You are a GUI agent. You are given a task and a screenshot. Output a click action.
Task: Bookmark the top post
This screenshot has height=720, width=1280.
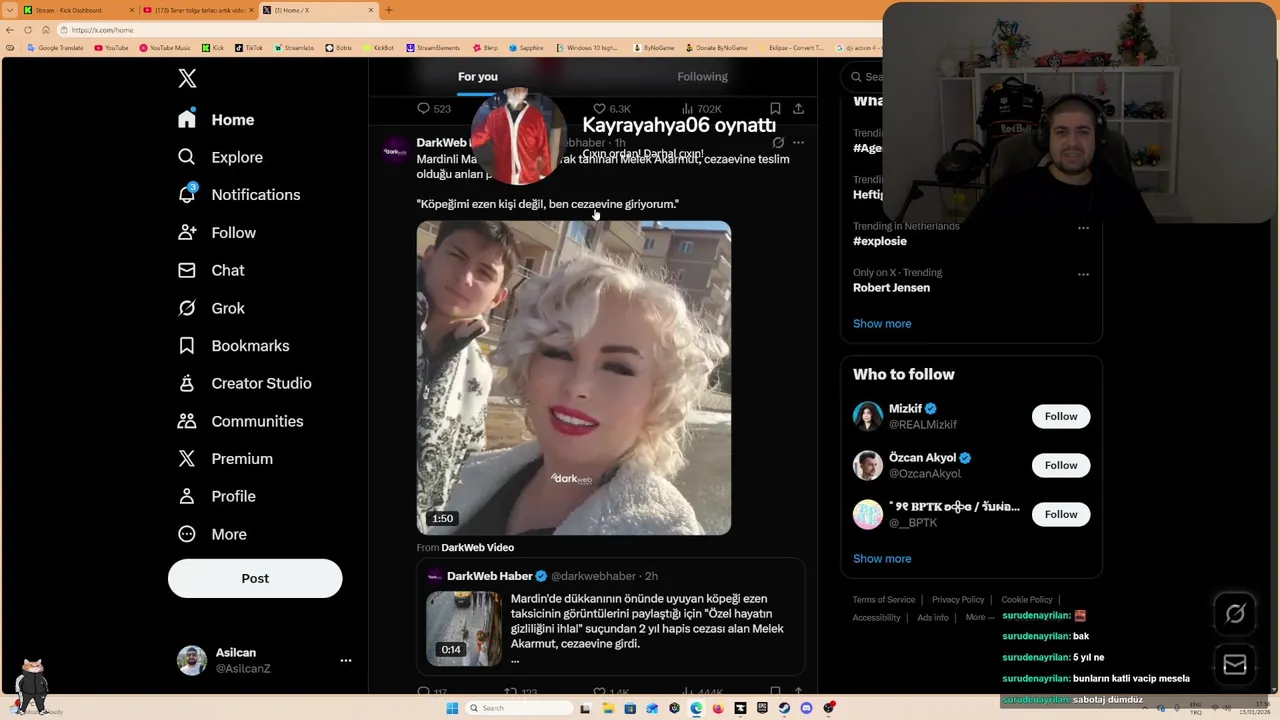pyautogui.click(x=775, y=108)
